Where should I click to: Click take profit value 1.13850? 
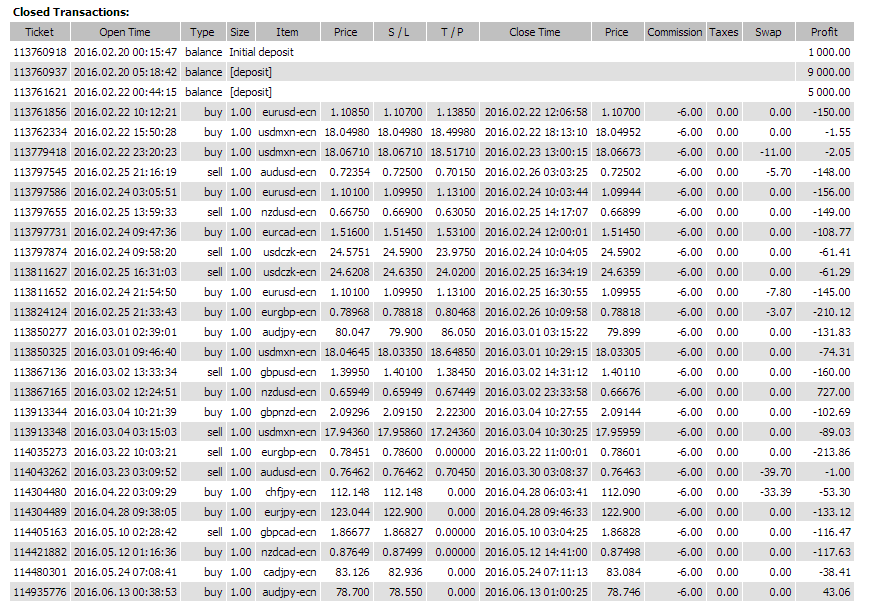click(456, 112)
